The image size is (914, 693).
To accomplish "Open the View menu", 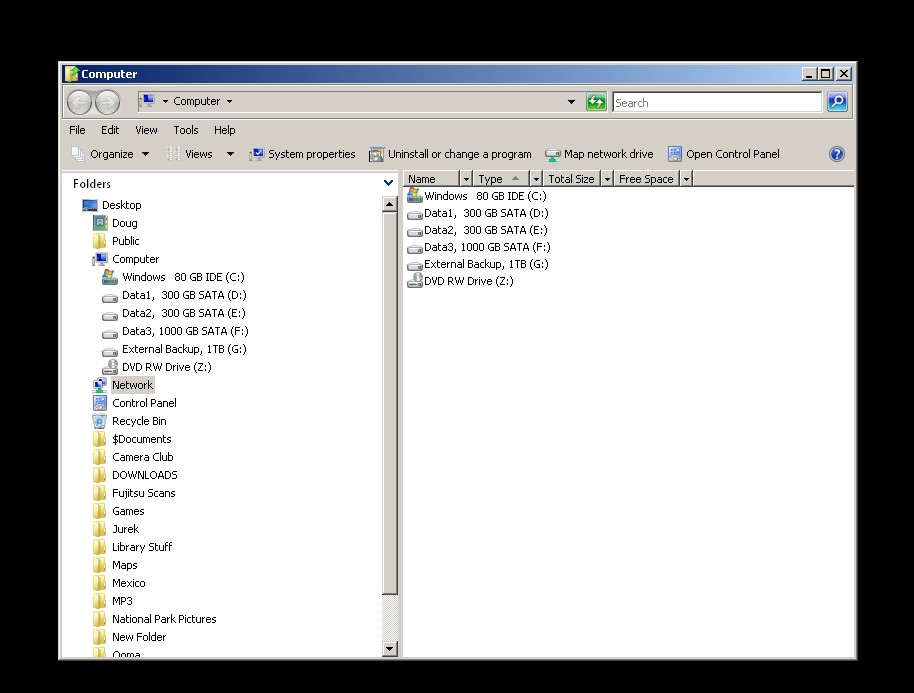I will click(x=146, y=130).
